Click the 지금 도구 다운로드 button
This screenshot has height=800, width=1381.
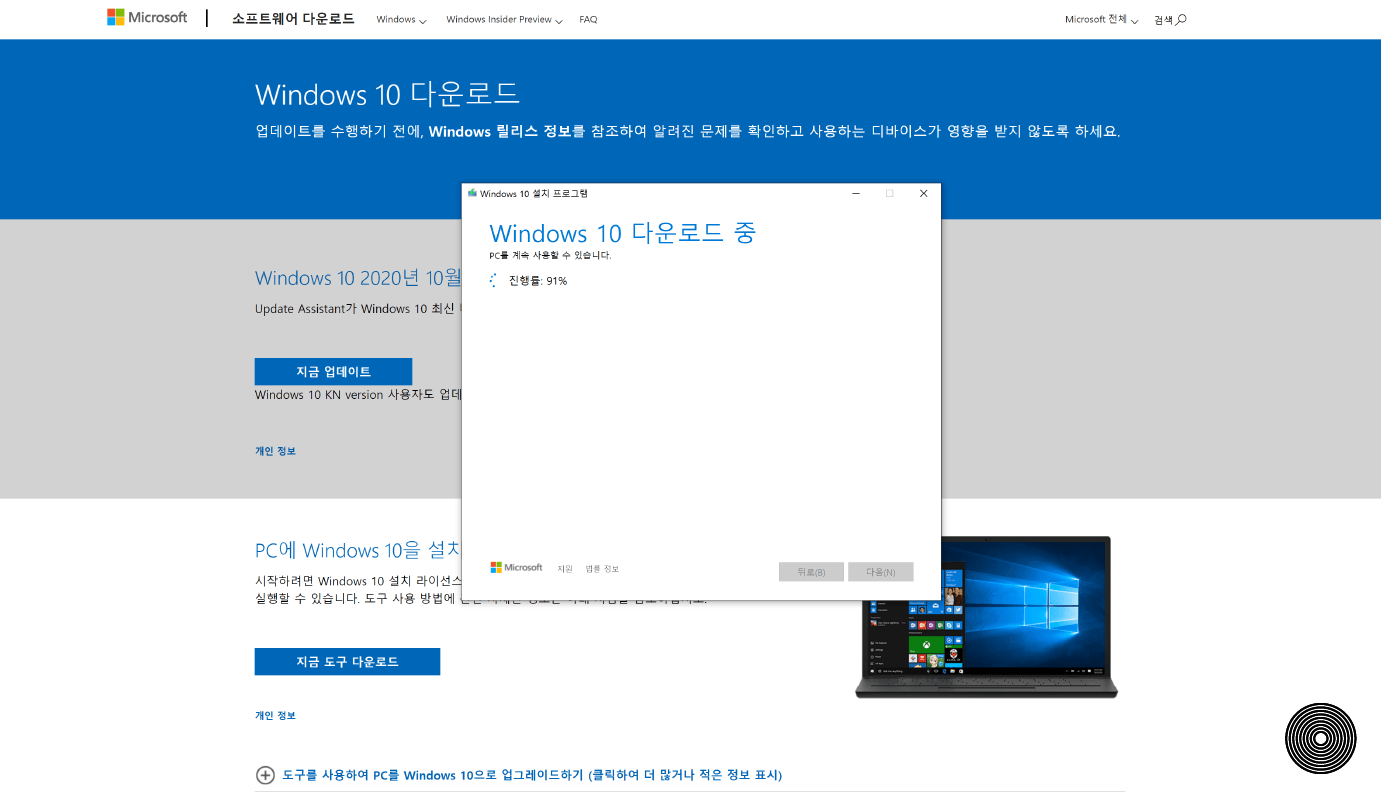(347, 661)
